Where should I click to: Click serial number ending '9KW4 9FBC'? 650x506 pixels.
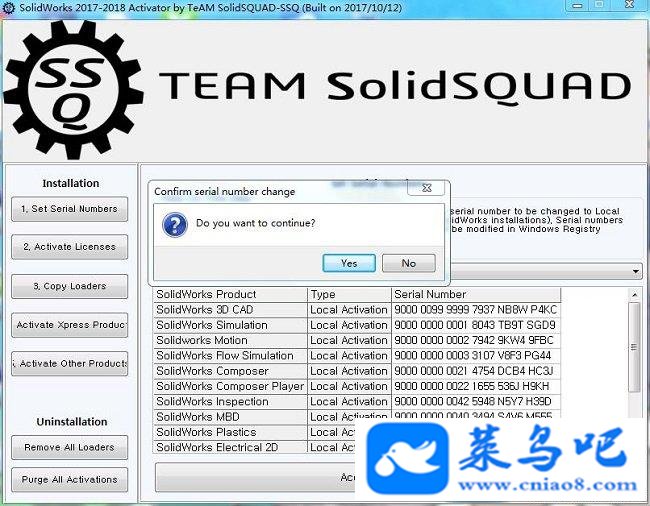pos(476,340)
